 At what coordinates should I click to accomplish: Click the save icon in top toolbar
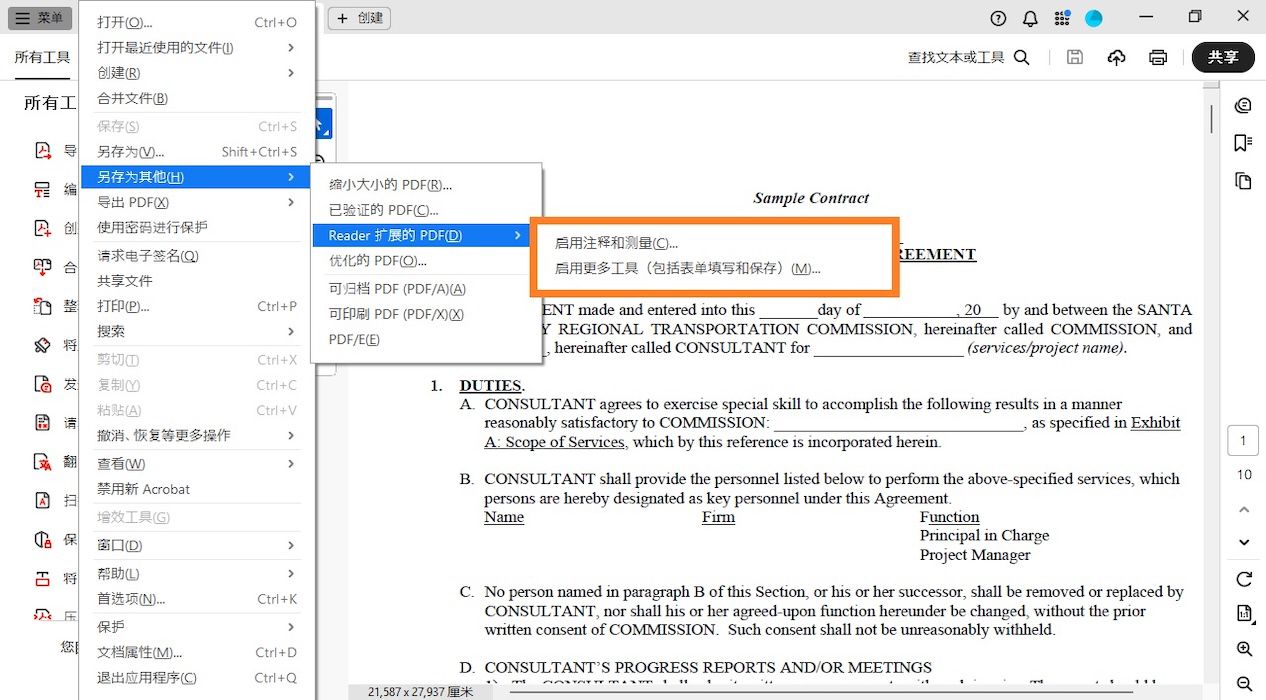[1074, 57]
